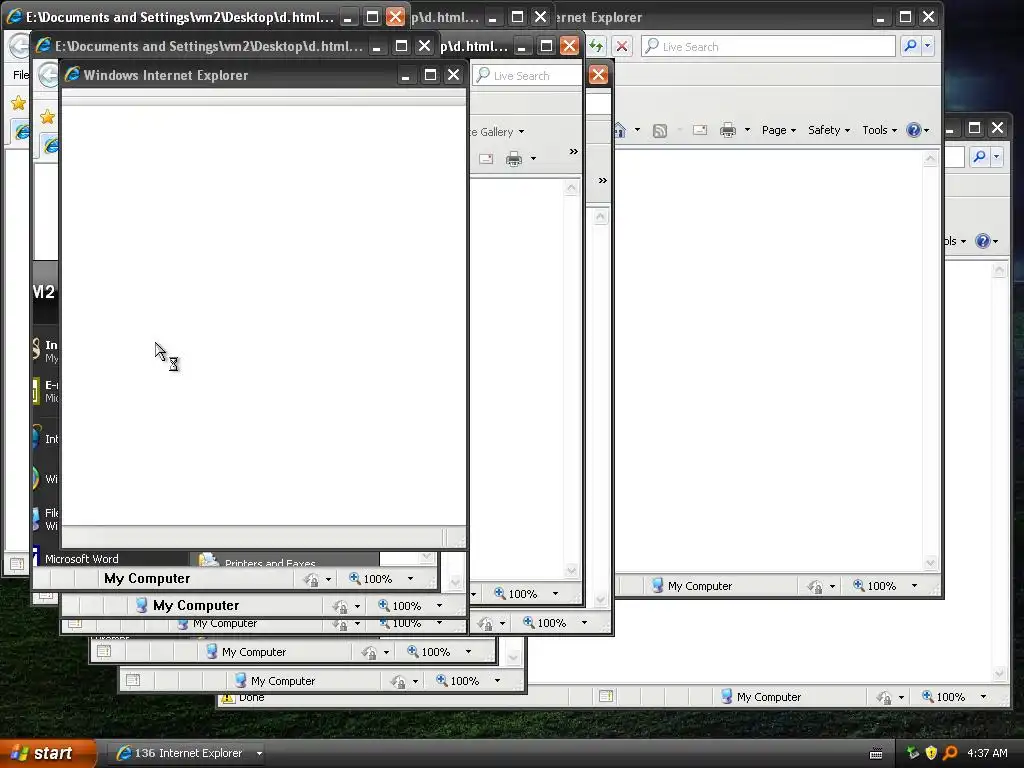This screenshot has height=768, width=1024.
Task: Click Microsoft Word entry in Start menu
Action: click(82, 559)
